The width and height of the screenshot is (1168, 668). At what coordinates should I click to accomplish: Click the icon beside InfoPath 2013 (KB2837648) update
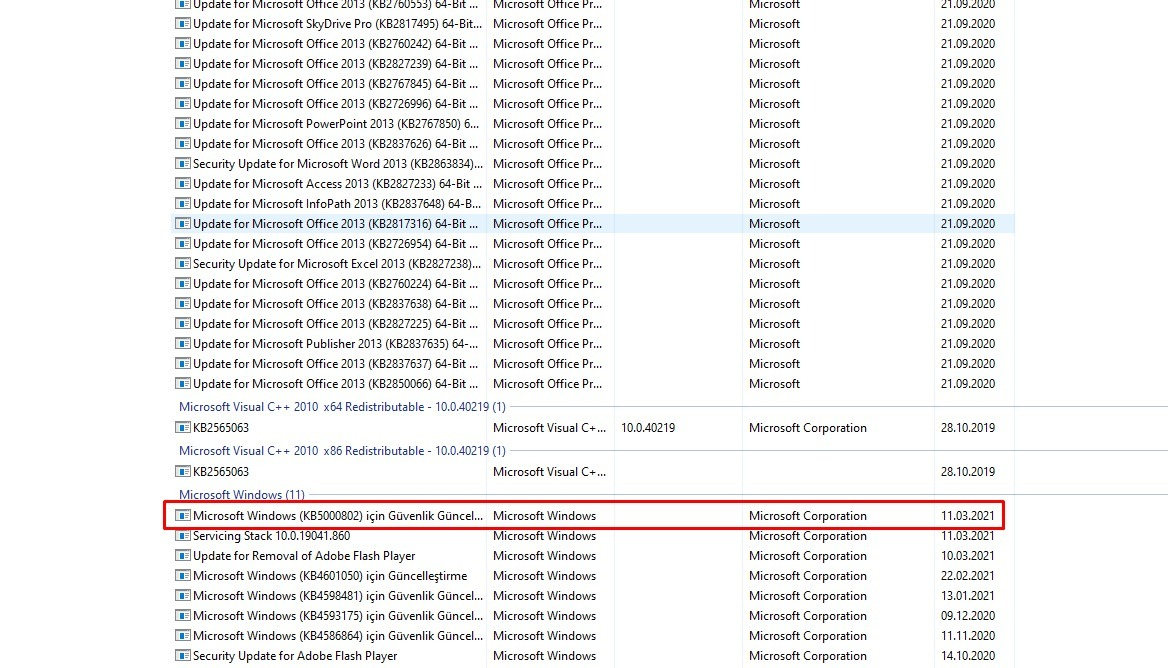(x=182, y=203)
